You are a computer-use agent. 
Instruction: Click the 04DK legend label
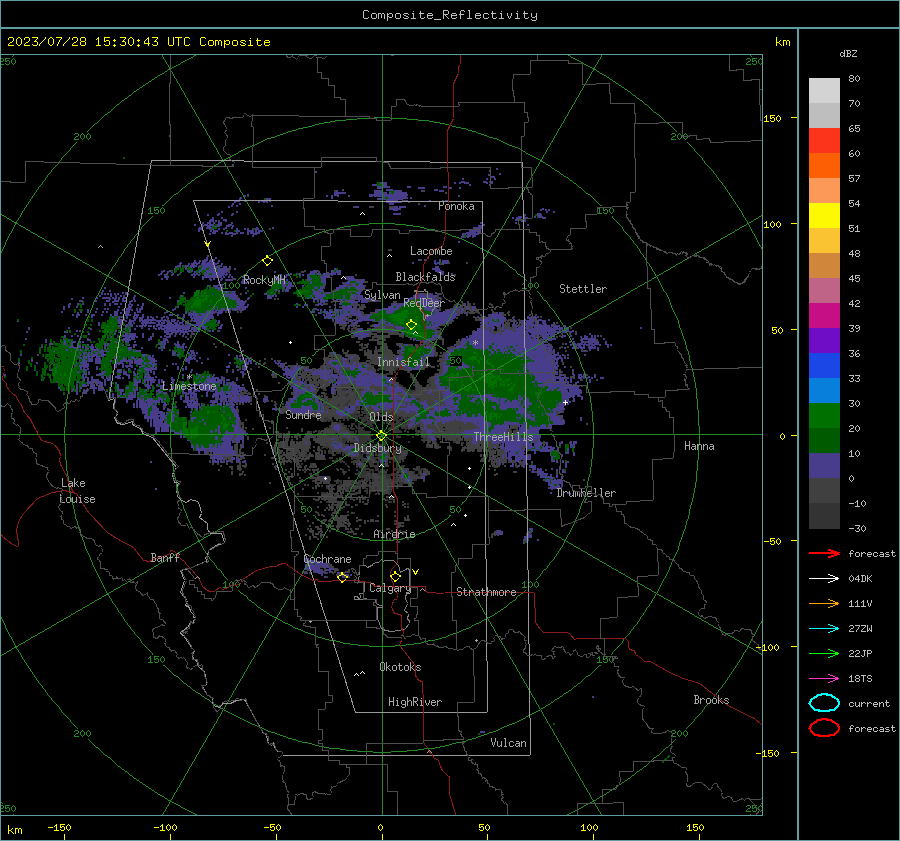[860, 579]
